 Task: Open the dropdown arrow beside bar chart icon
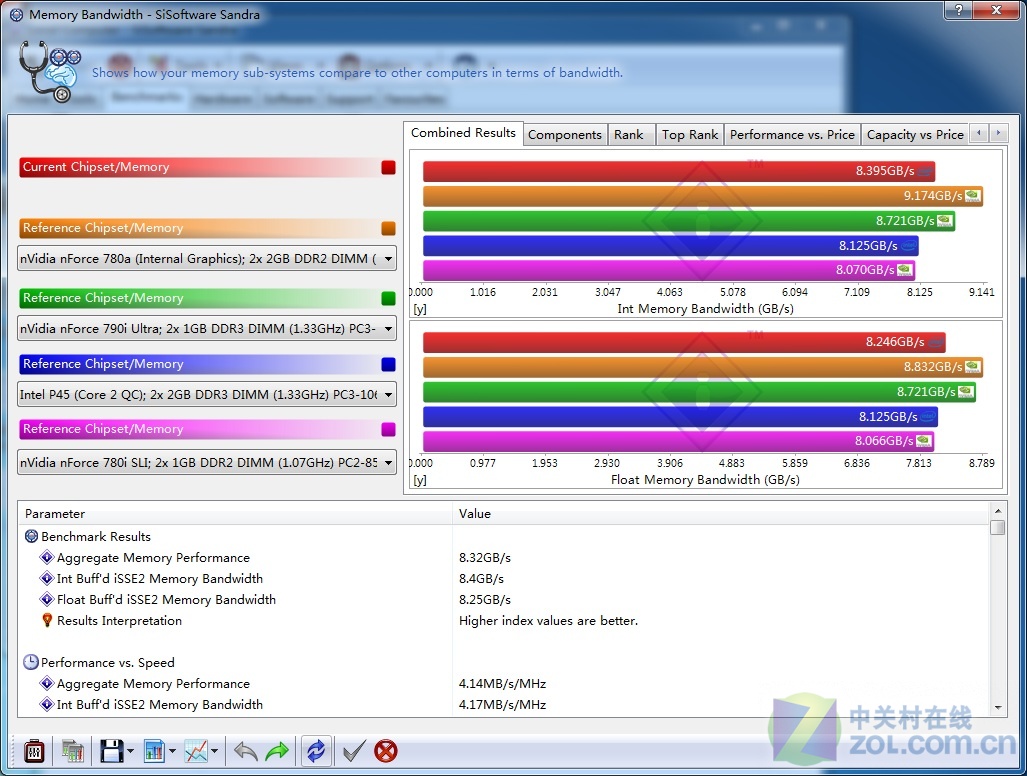[172, 751]
